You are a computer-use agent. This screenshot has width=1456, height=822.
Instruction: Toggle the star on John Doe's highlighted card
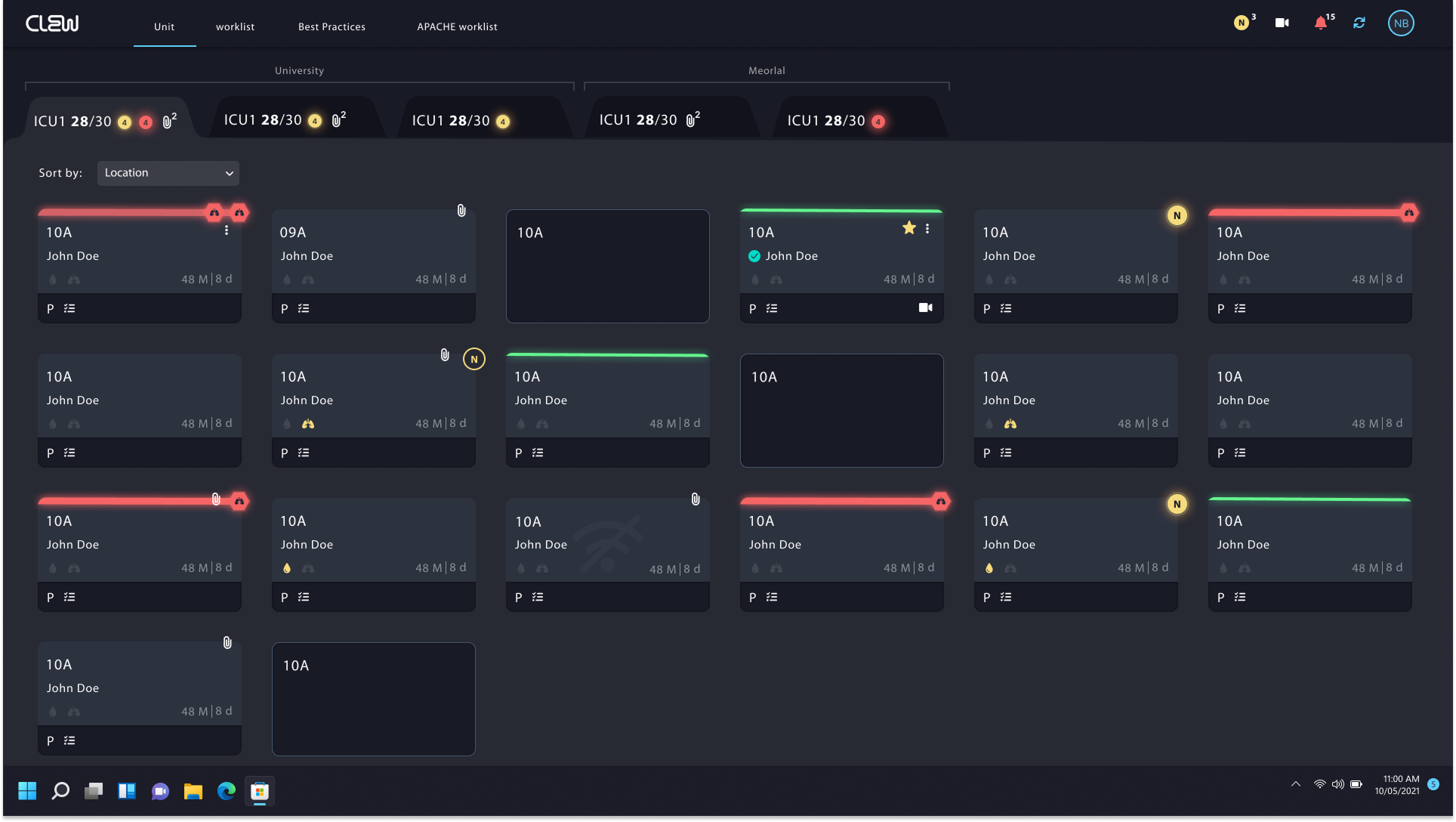coord(908,227)
